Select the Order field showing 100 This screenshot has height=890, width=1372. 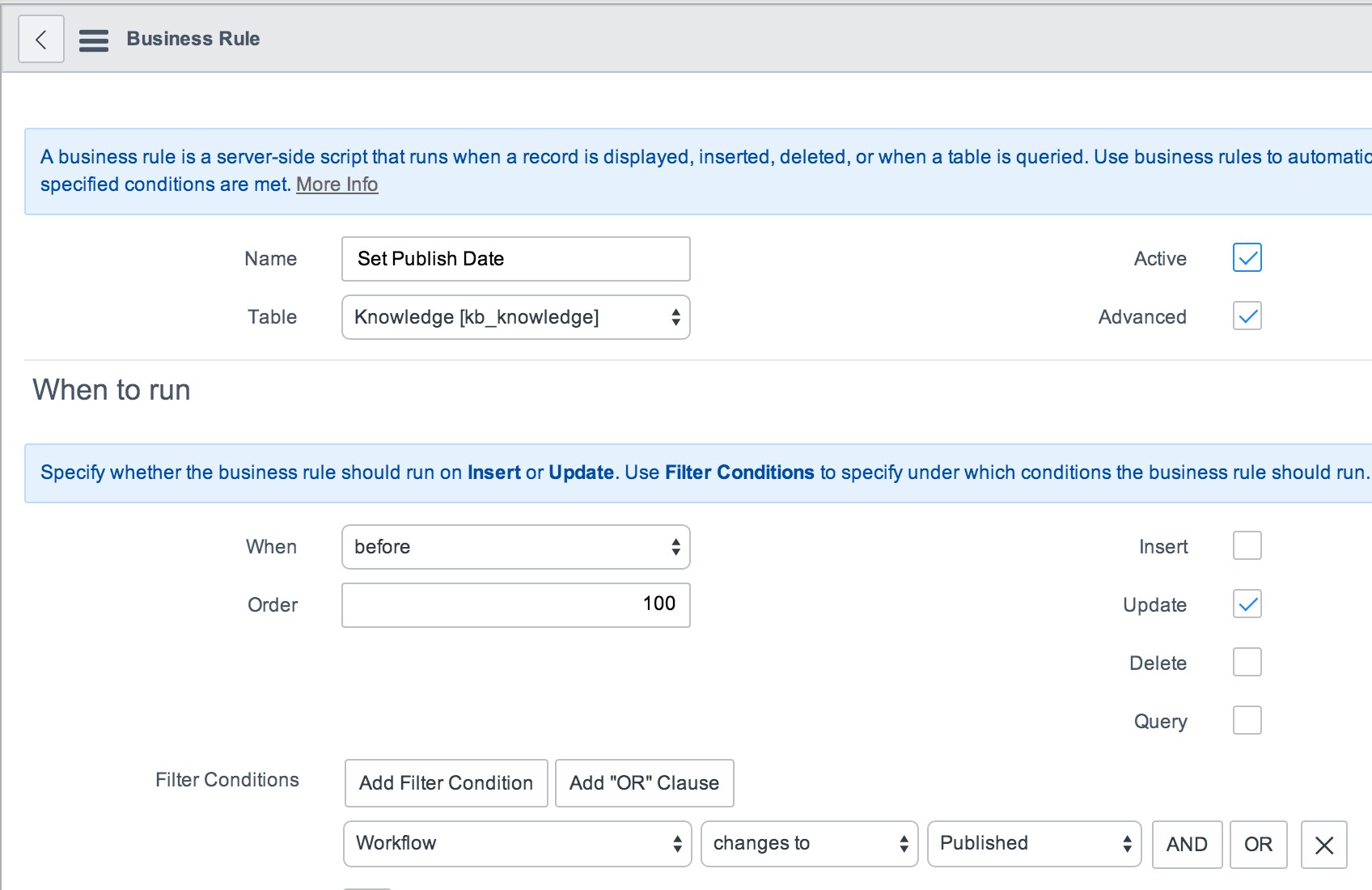(x=515, y=604)
